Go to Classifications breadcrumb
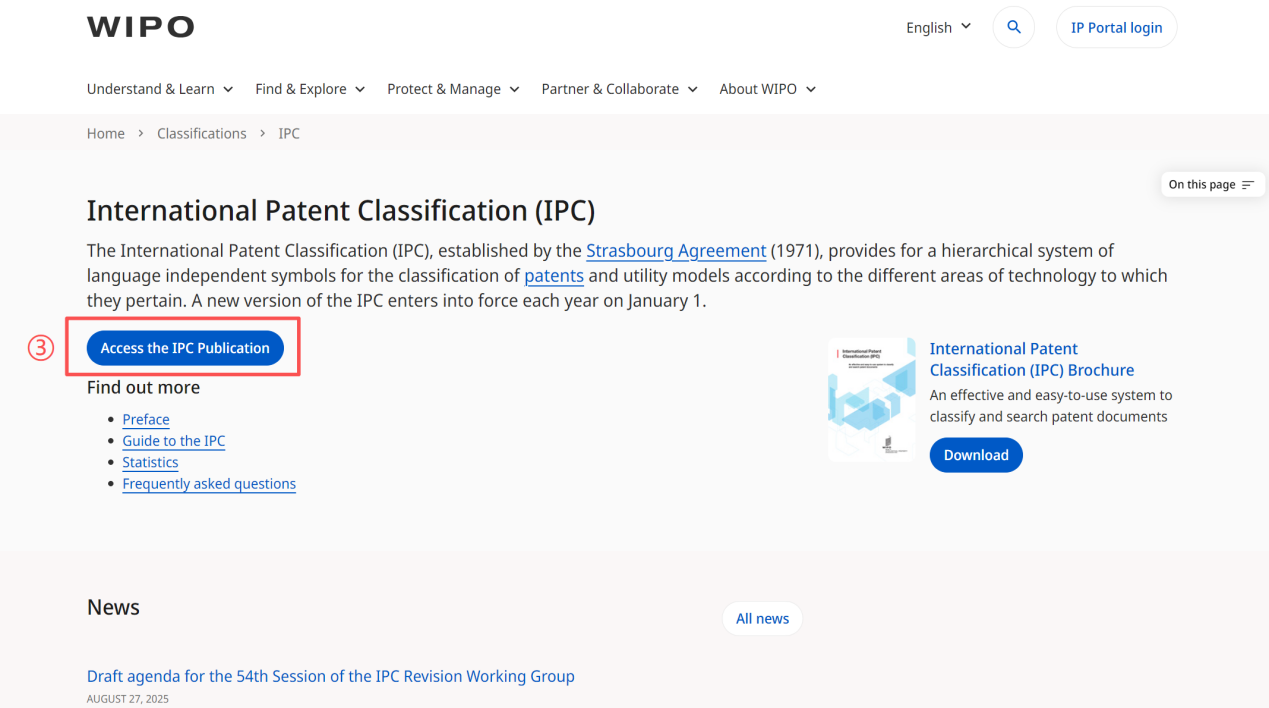The height and width of the screenshot is (708, 1269). 201,134
